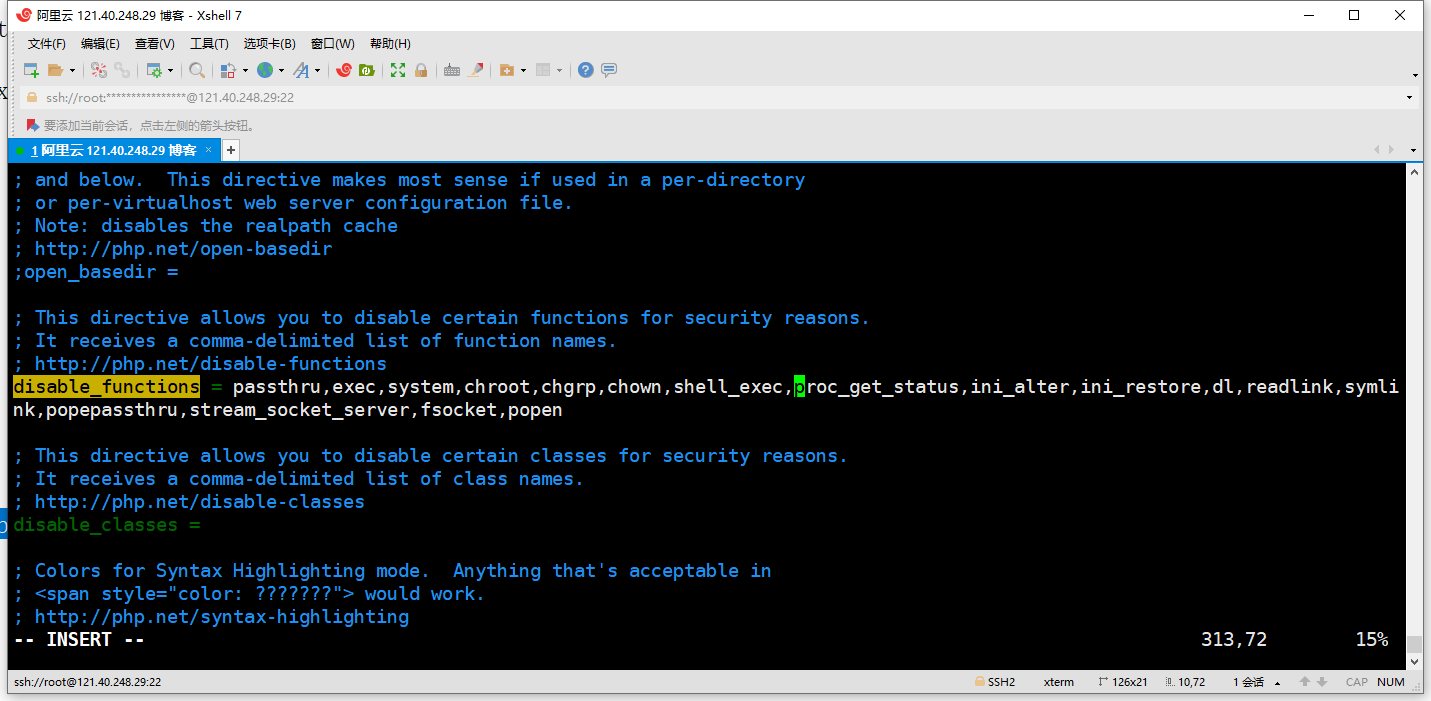Click the Disconnect toolbar icon
The width and height of the screenshot is (1431, 701).
tap(98, 70)
